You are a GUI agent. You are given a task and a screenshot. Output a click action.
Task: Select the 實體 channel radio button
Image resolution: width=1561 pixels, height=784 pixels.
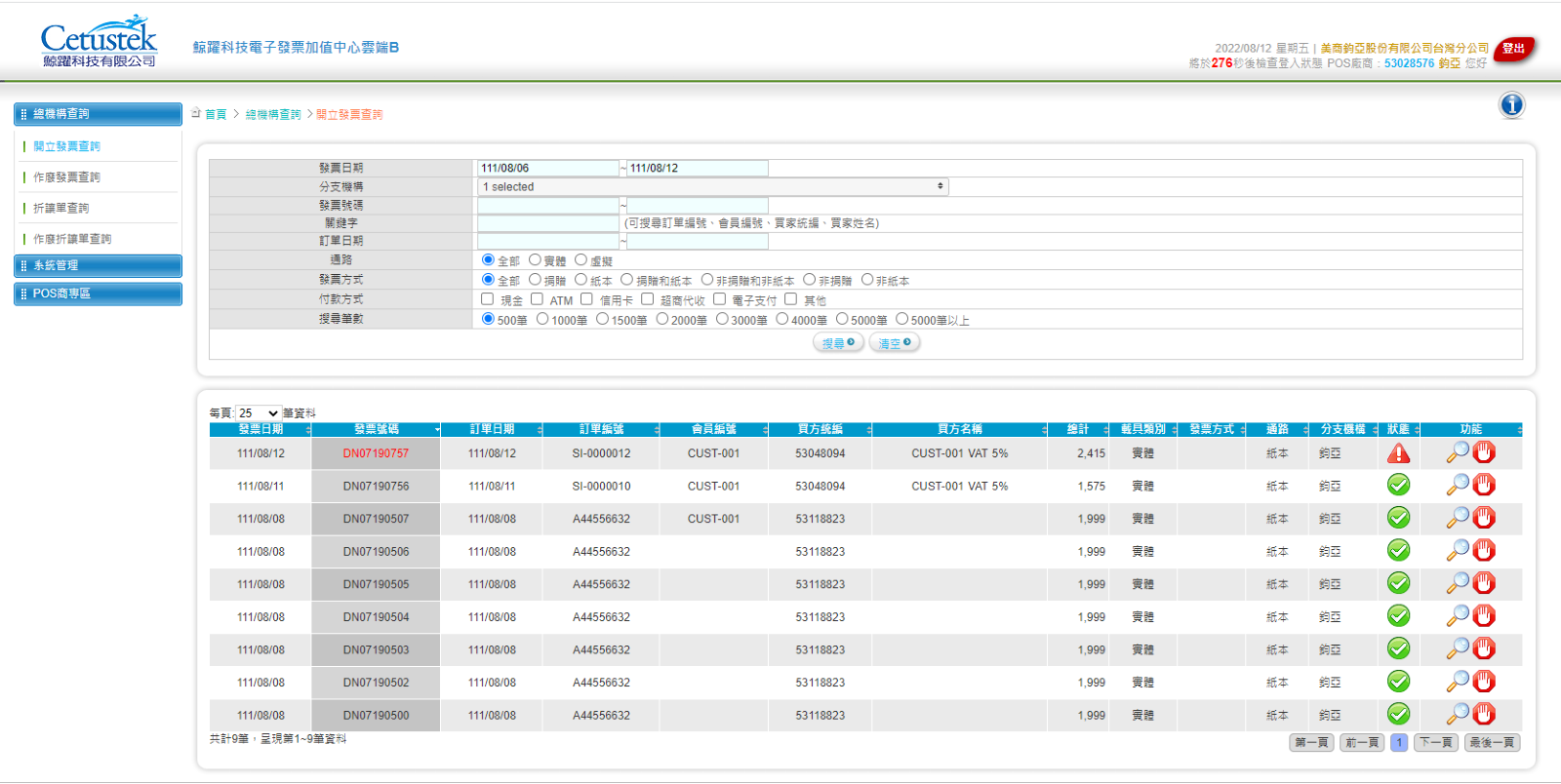tap(535, 259)
